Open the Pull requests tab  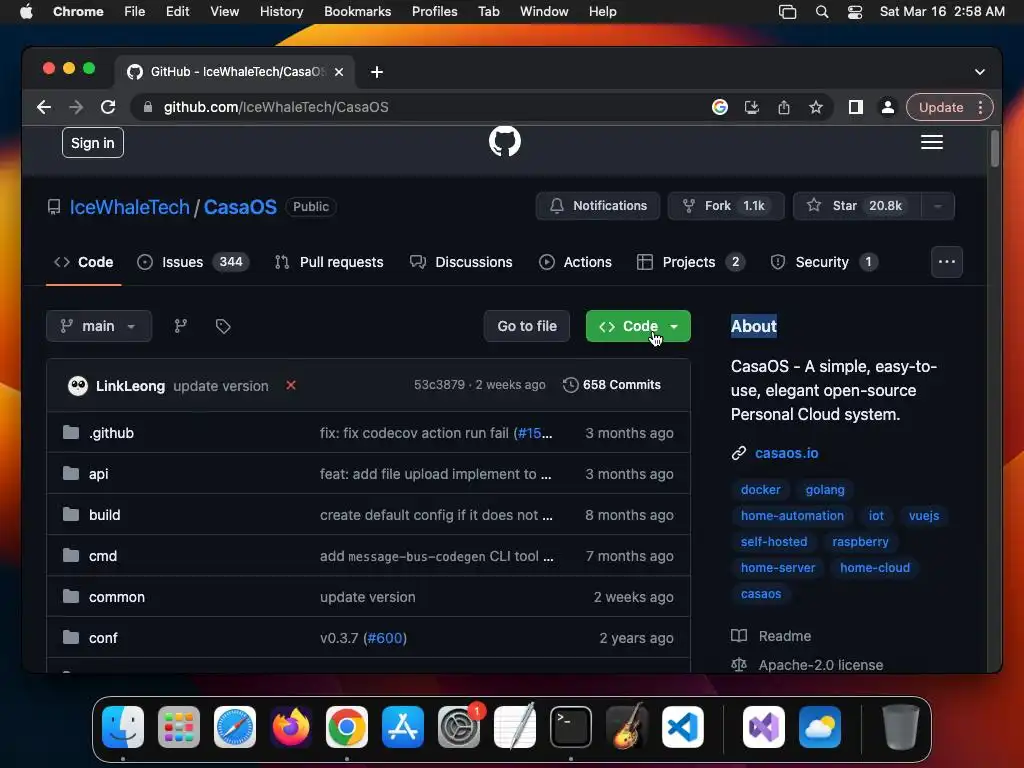click(x=328, y=262)
